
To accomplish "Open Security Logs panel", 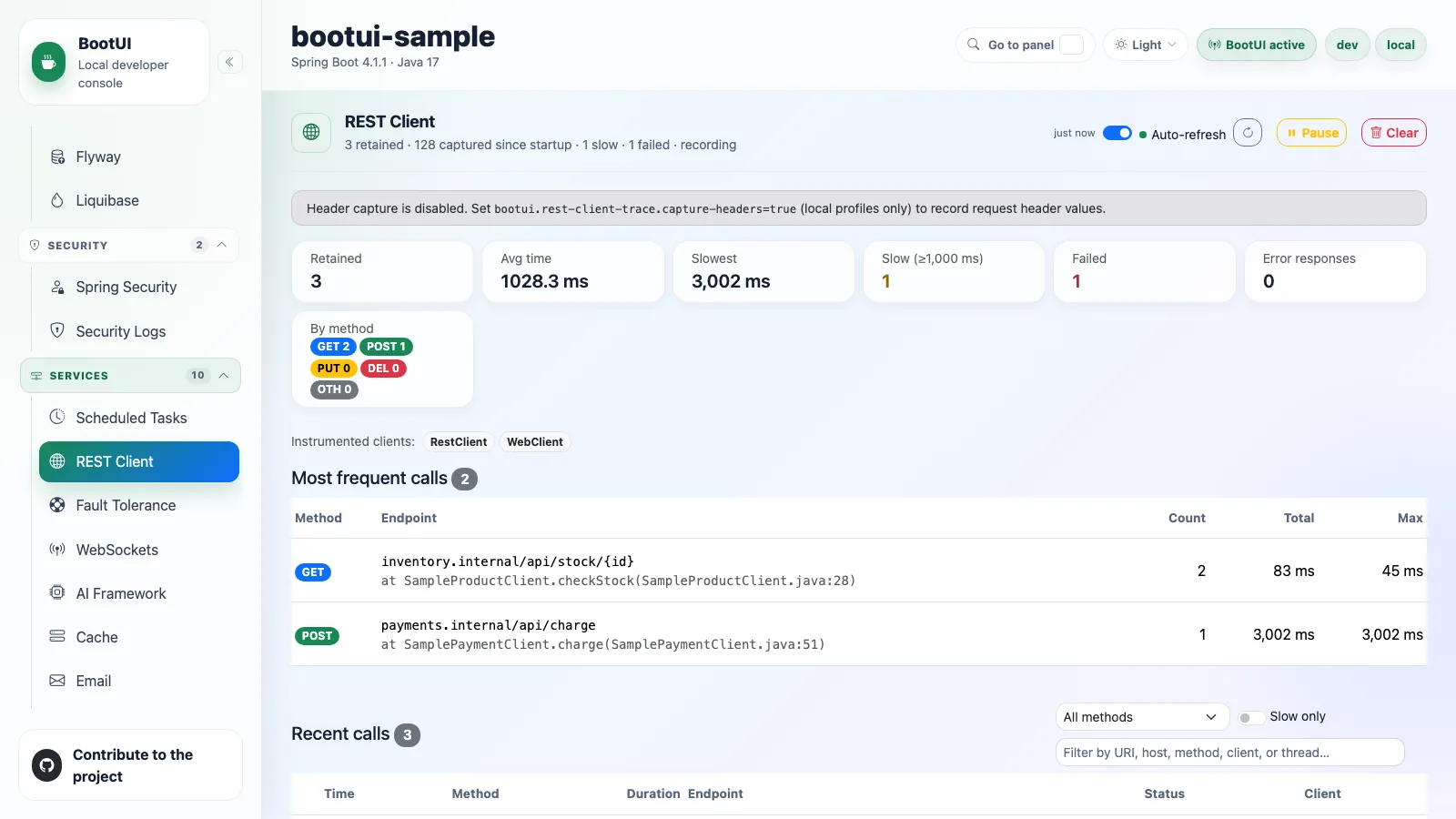I will pyautogui.click(x=139, y=331).
